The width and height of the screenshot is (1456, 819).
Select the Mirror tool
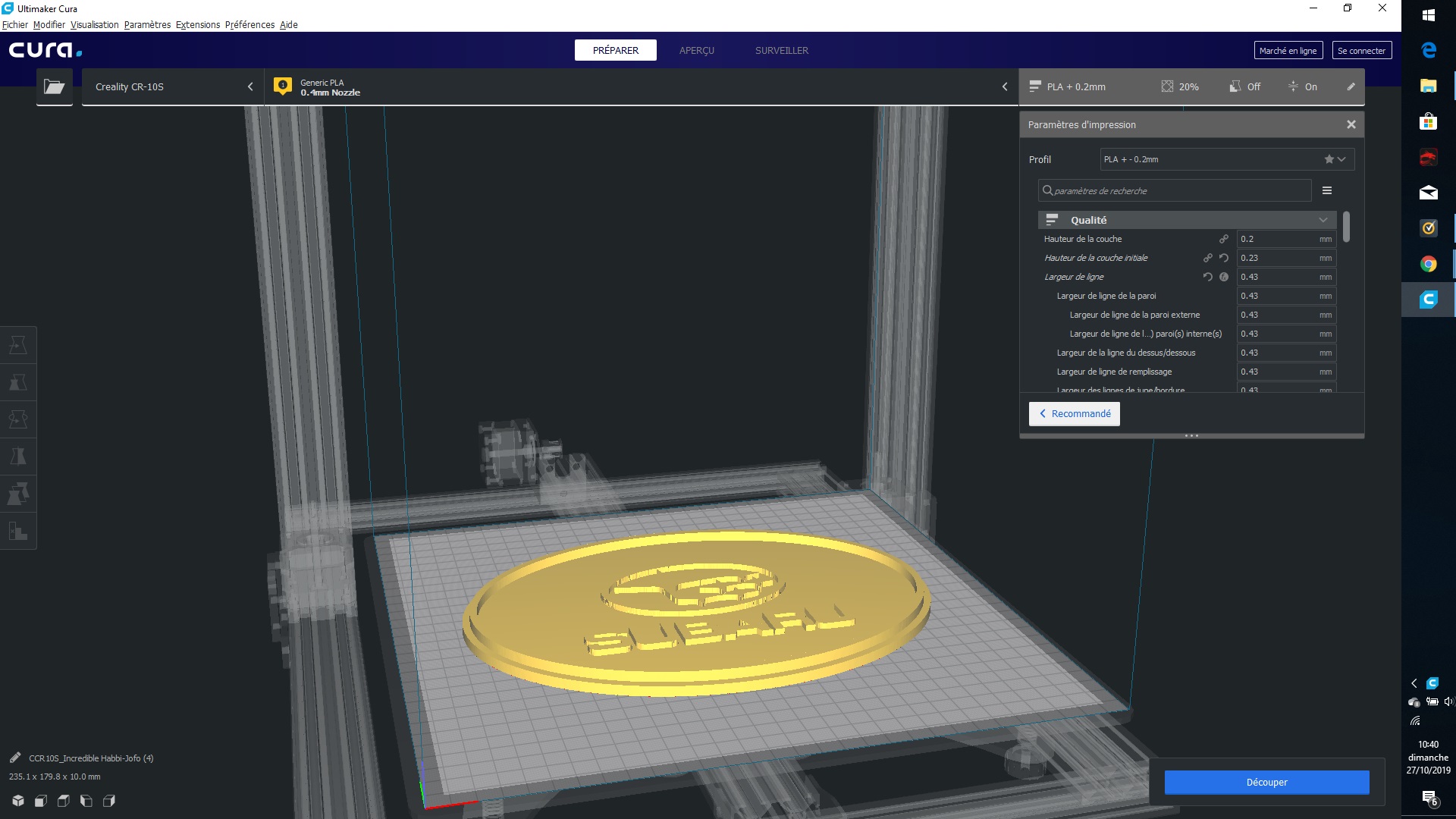pyautogui.click(x=18, y=457)
